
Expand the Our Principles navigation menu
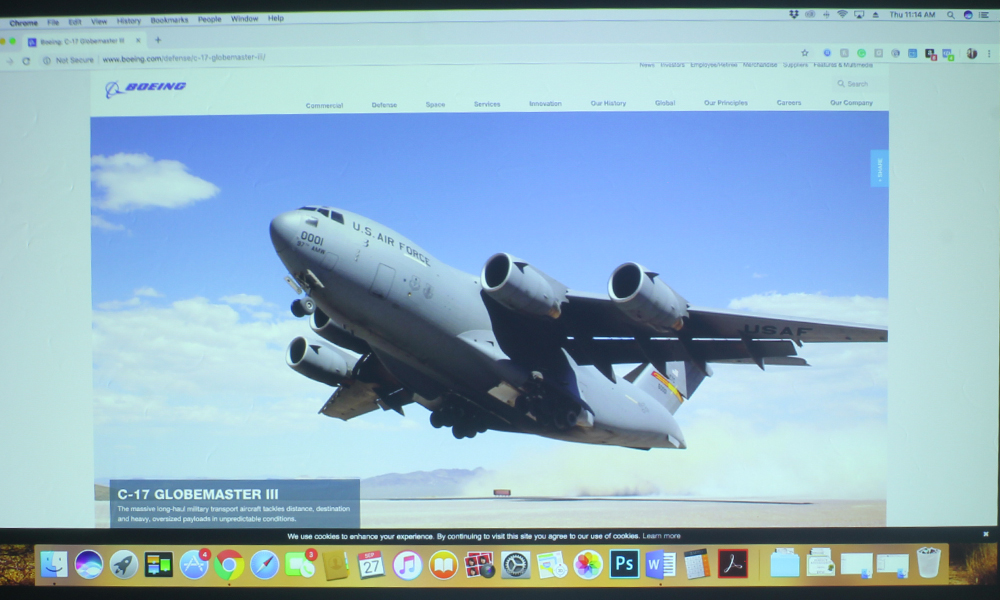click(x=726, y=103)
